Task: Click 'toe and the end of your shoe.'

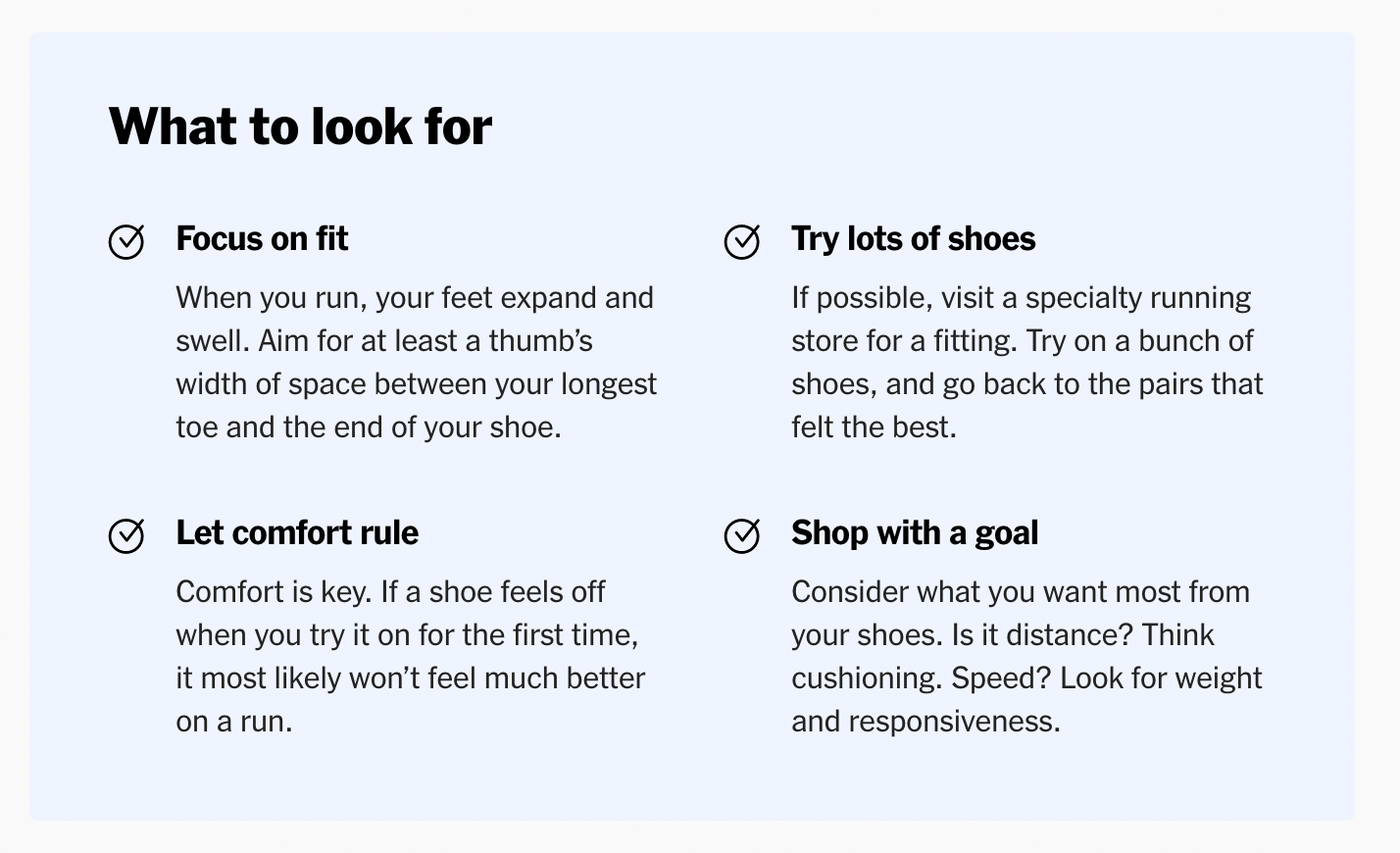Action: pos(369,426)
